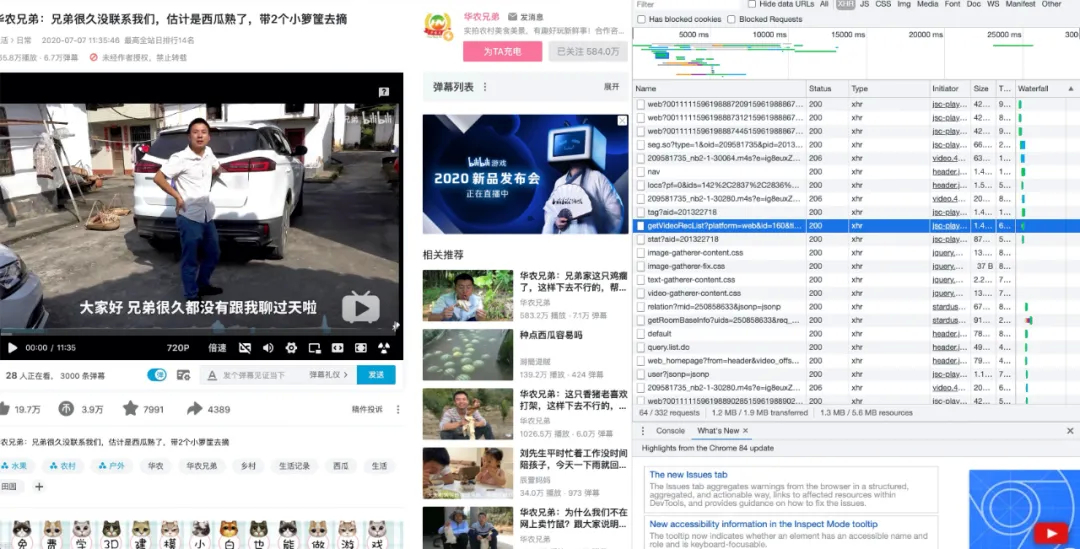The height and width of the screenshot is (549, 1080).
Task: Open the 弹幕礼仪 chevron link
Action: tap(329, 375)
